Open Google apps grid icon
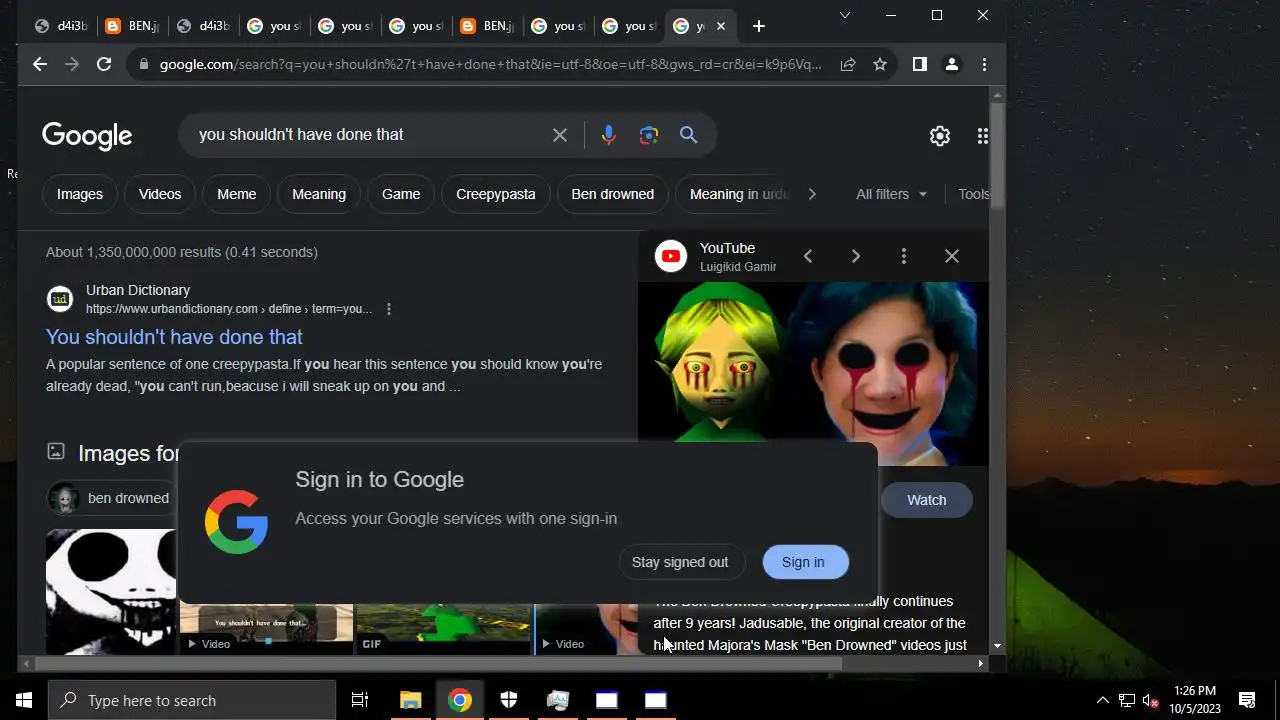Screen dimensions: 1280x720 983,136
